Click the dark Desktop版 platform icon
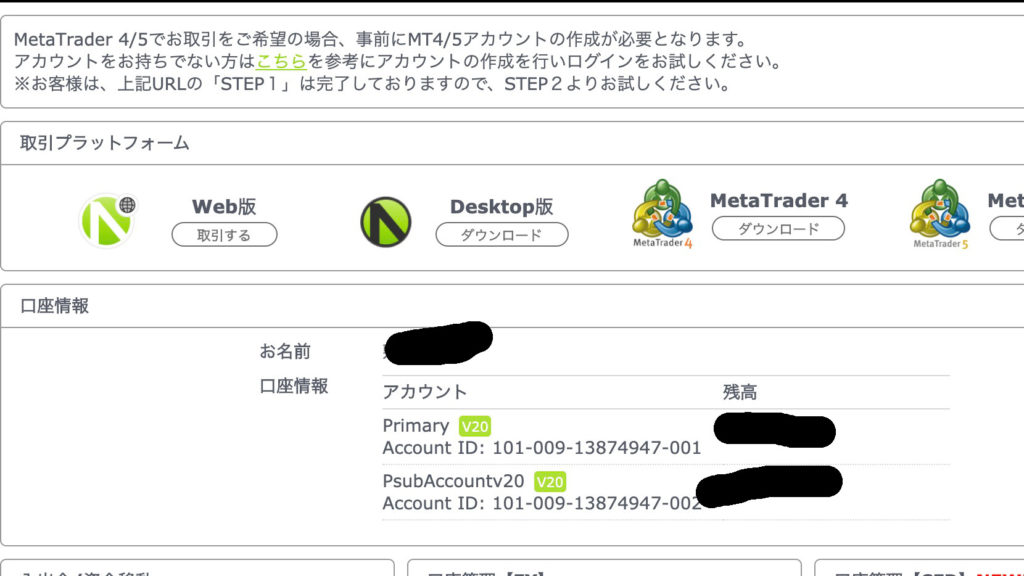 [x=386, y=222]
